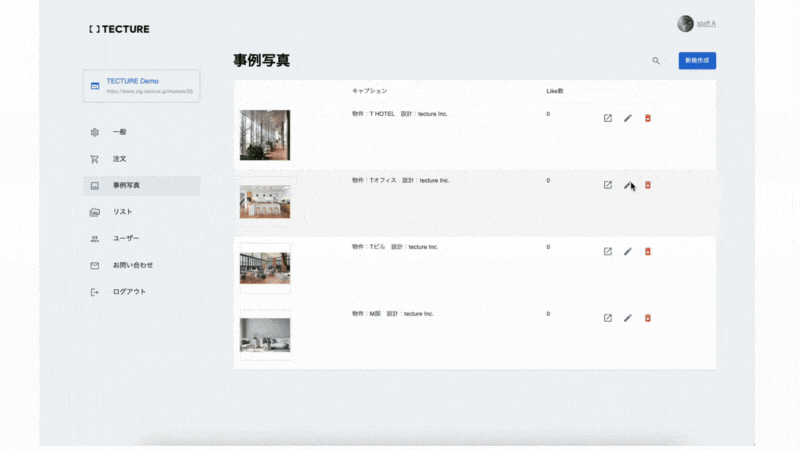Edit the Tビル photo entry
The height and width of the screenshot is (450, 800).
628,251
